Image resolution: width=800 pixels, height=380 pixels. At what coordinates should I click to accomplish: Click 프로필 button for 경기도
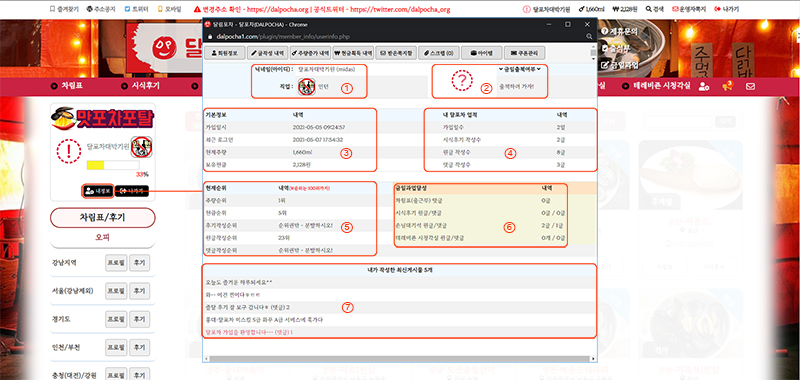tap(116, 319)
